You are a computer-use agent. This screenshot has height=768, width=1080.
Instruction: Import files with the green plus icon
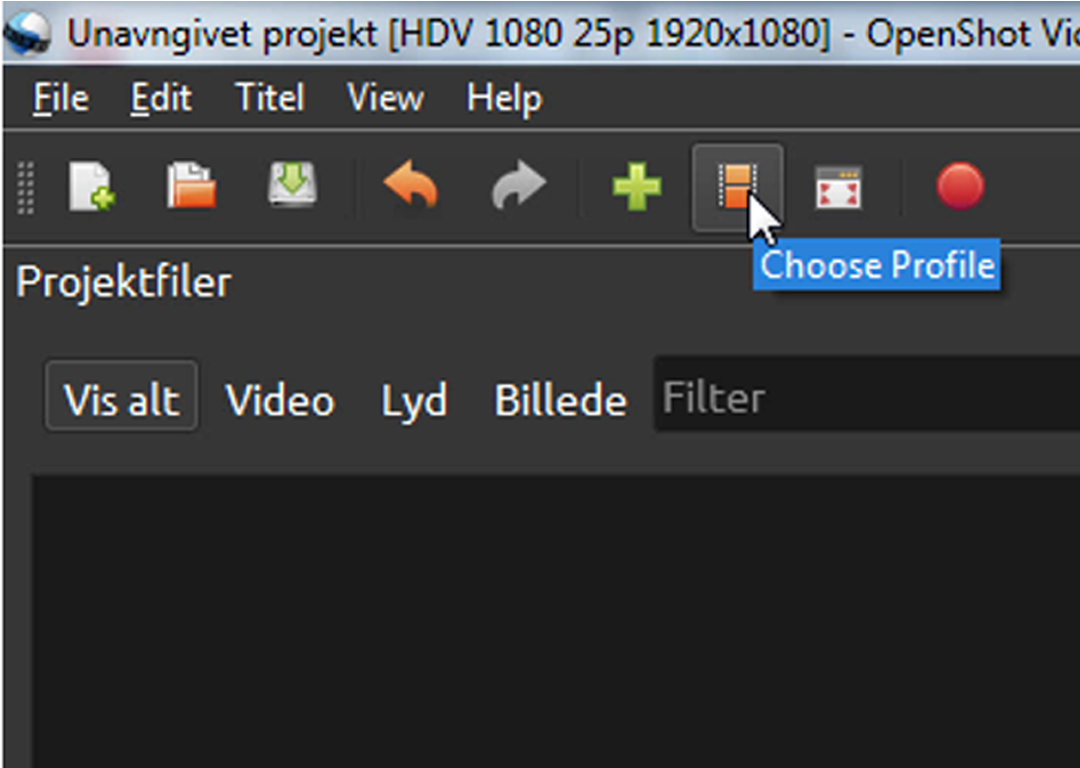coord(637,186)
